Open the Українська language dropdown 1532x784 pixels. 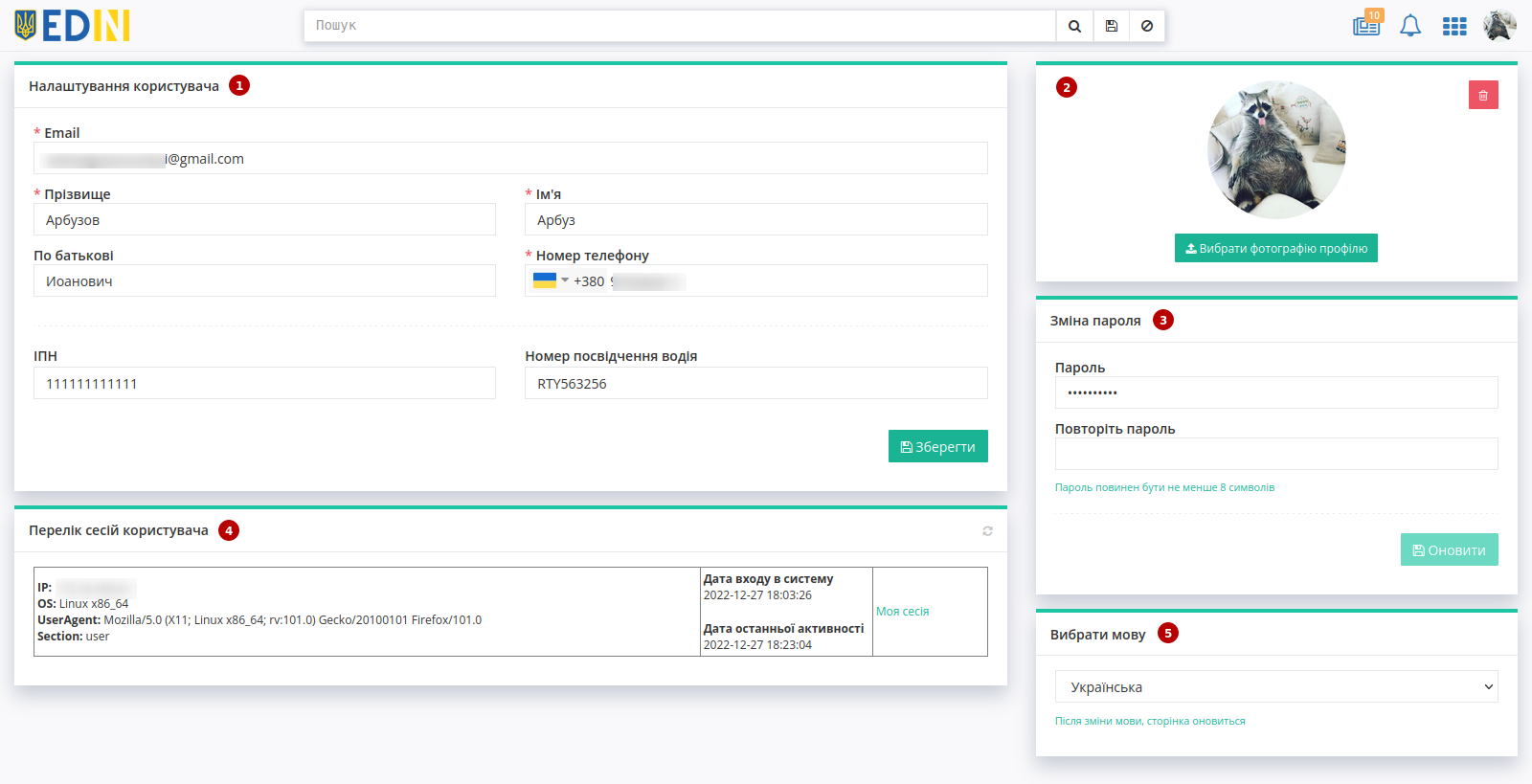point(1276,686)
